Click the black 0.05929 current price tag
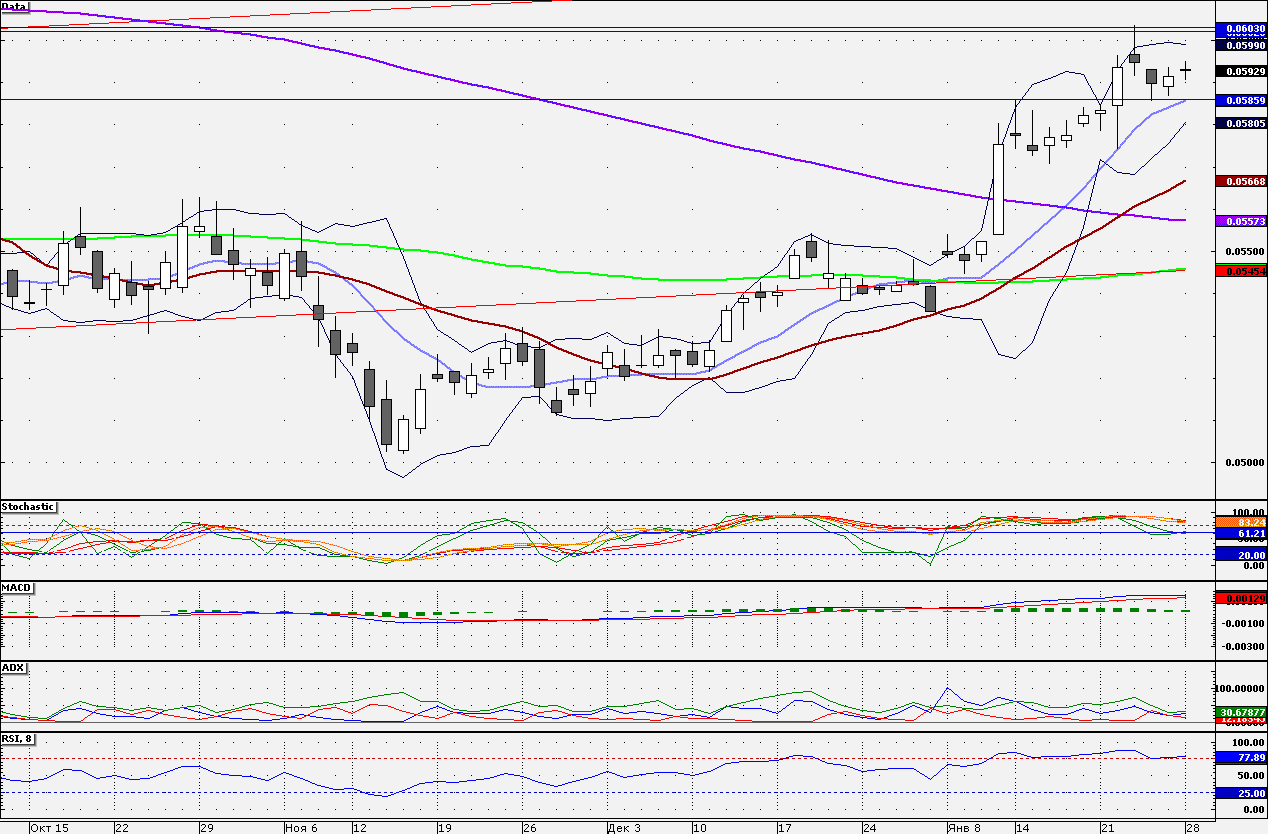The width and height of the screenshot is (1268, 834). point(1241,72)
